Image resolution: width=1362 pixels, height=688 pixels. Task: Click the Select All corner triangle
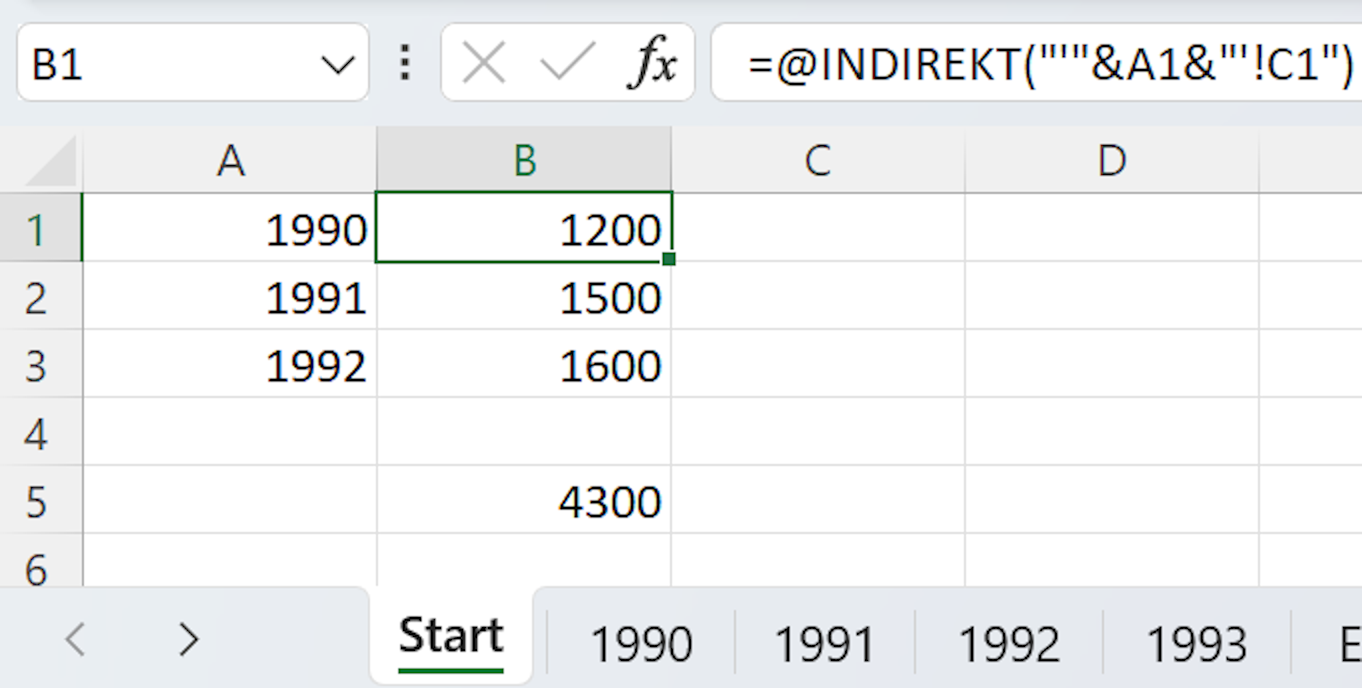[x=51, y=161]
